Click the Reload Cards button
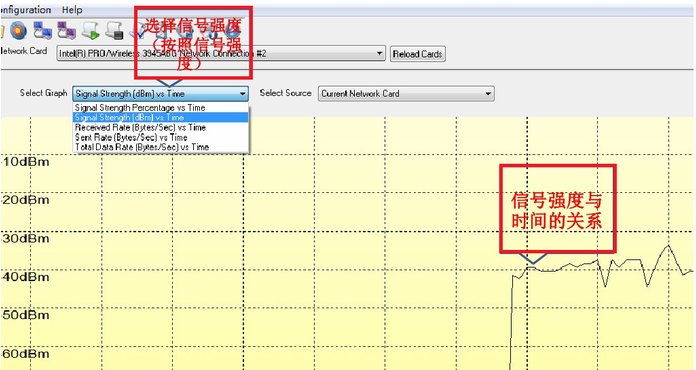This screenshot has width=696, height=370. point(417,54)
